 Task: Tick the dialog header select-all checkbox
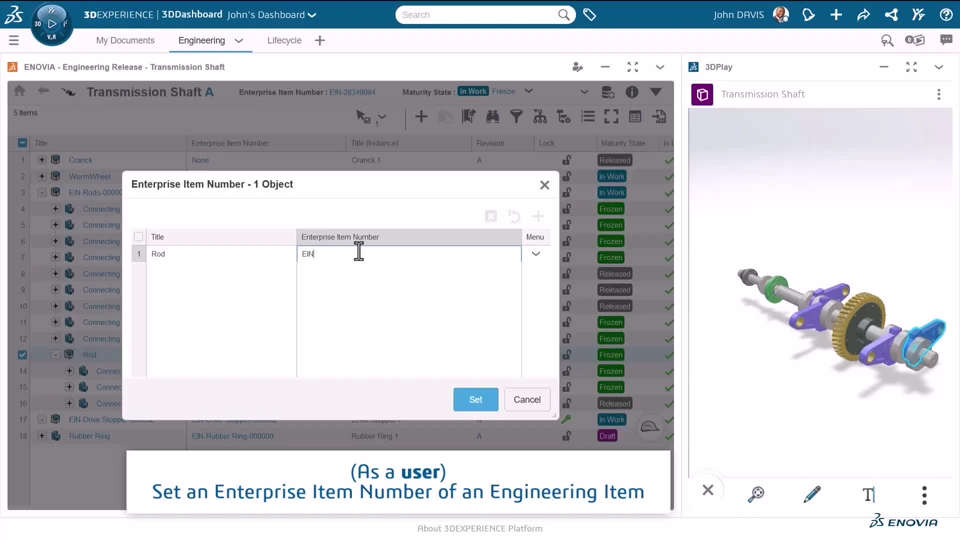point(138,236)
